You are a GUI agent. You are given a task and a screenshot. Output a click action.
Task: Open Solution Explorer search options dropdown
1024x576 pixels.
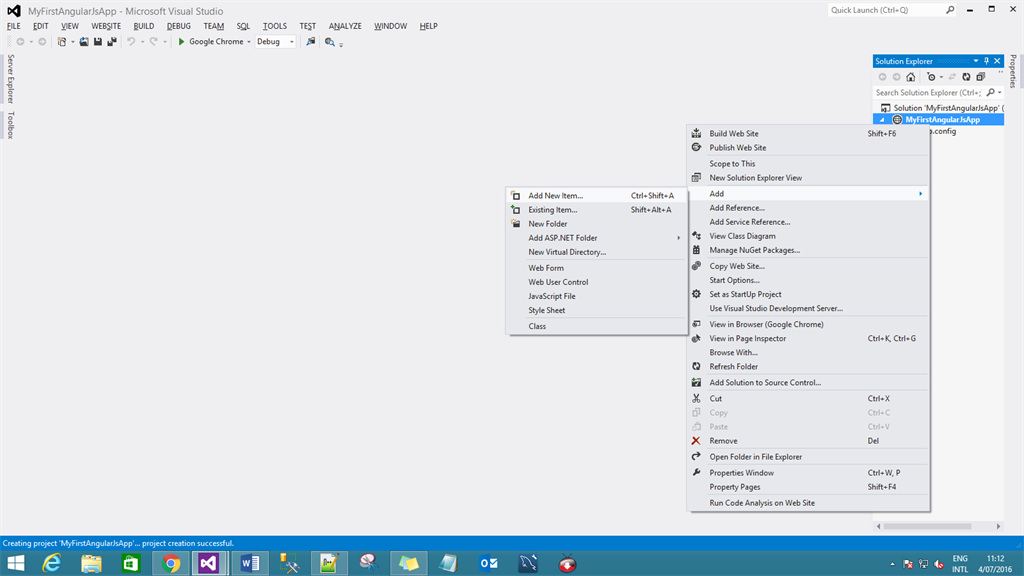[1000, 93]
